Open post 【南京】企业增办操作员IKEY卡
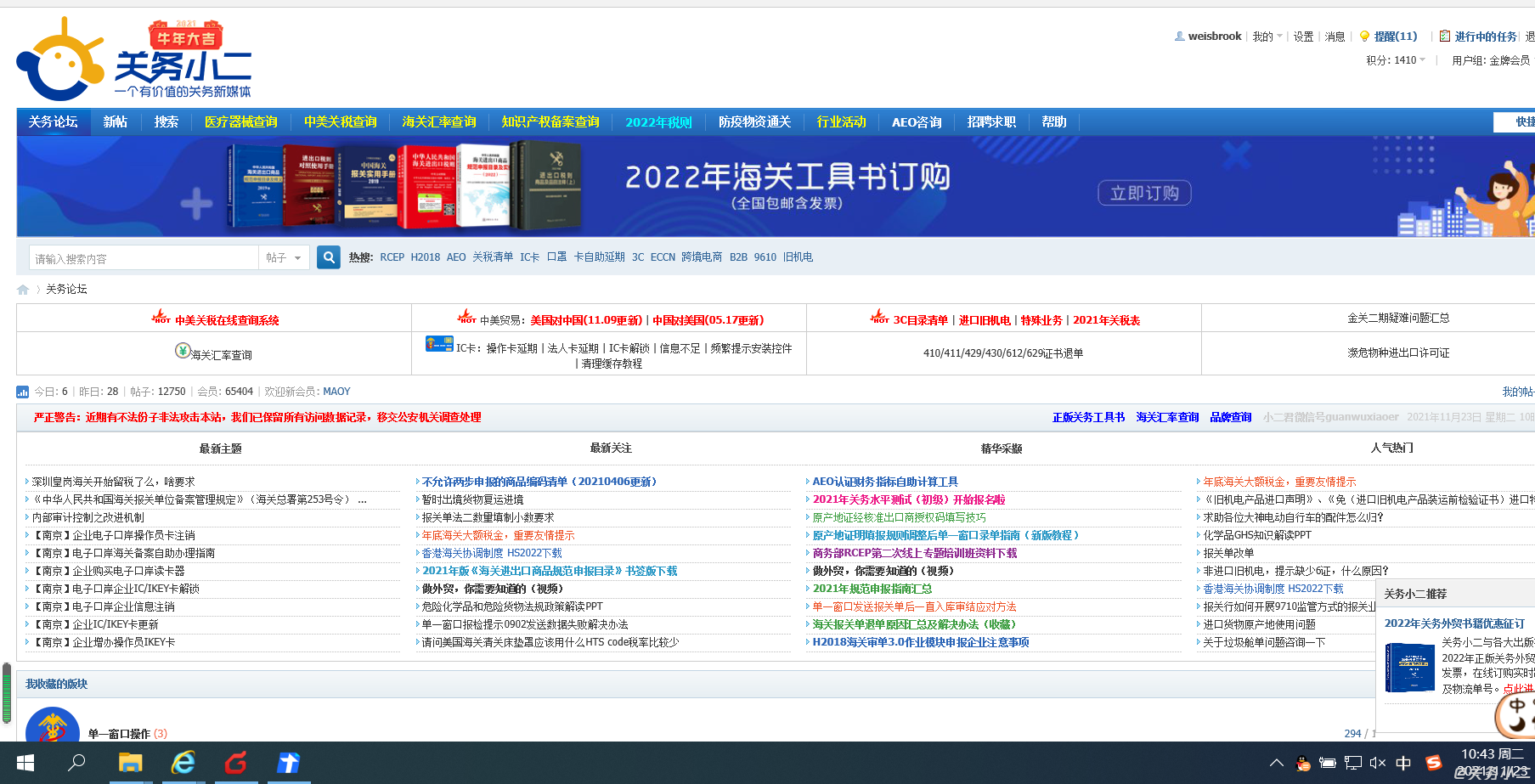Viewport: 1535px width, 784px height. click(103, 642)
